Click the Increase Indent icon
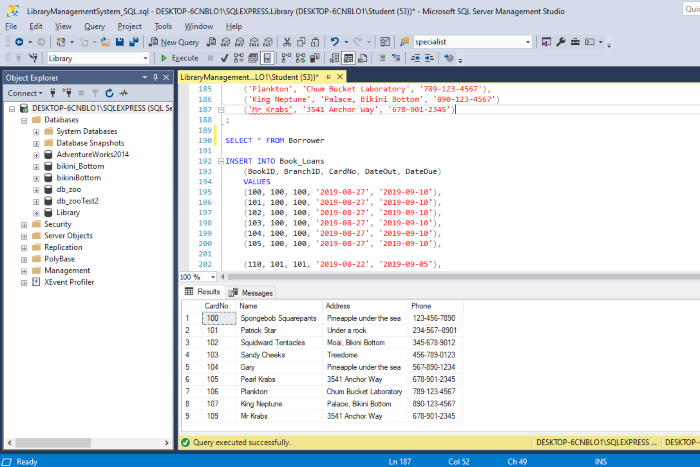 pos(429,58)
